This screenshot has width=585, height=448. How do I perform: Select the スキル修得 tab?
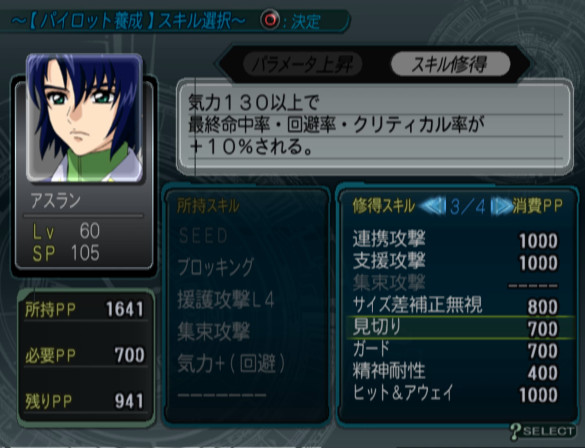pos(450,64)
